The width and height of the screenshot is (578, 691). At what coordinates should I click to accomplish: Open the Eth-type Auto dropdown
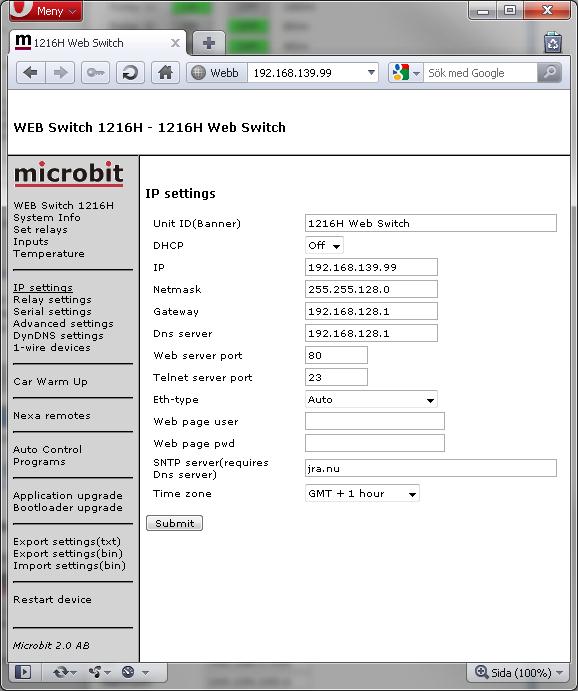tap(371, 399)
